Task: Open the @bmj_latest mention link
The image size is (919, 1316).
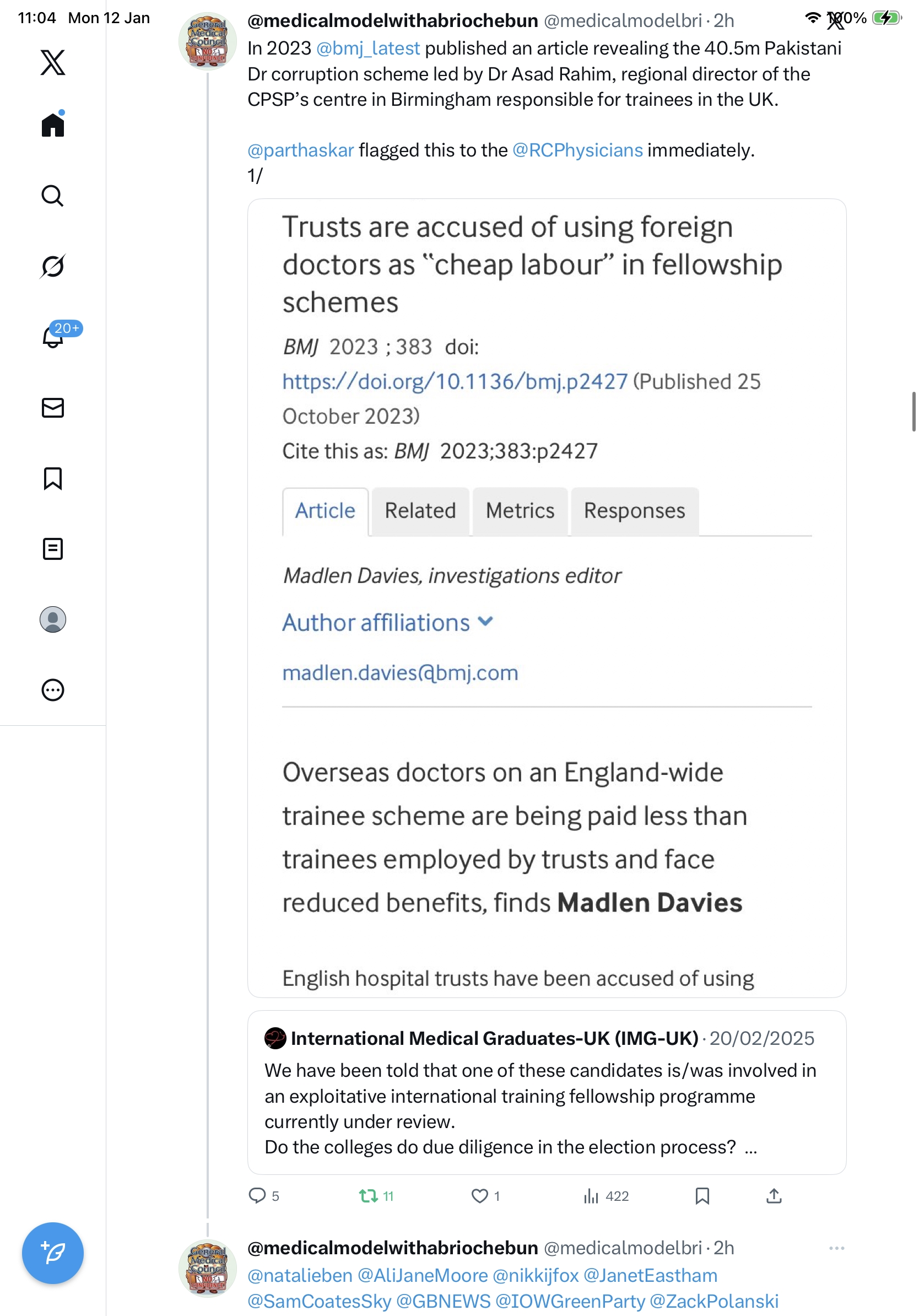Action: pyautogui.click(x=368, y=48)
